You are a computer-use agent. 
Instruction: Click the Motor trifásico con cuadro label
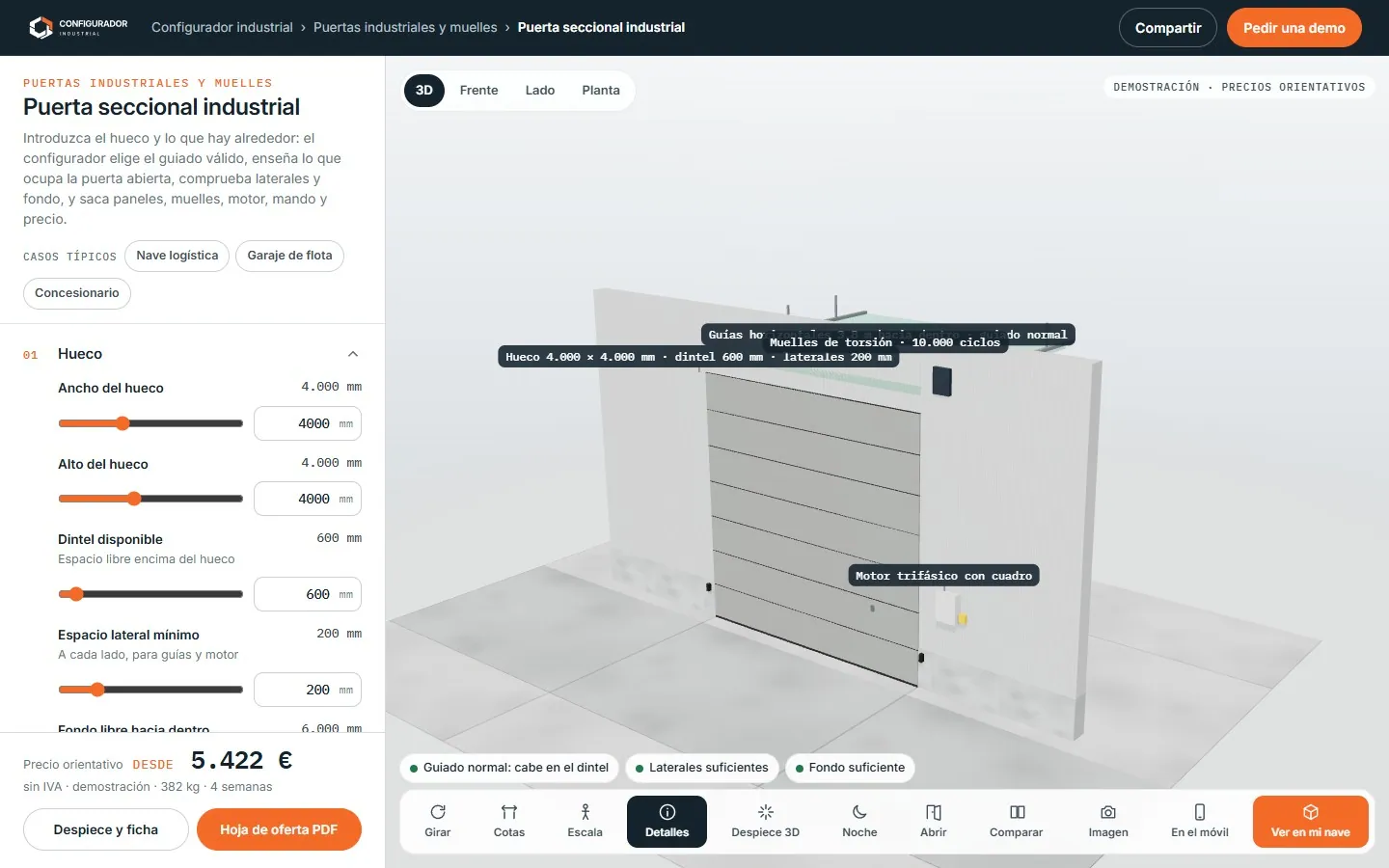point(943,576)
